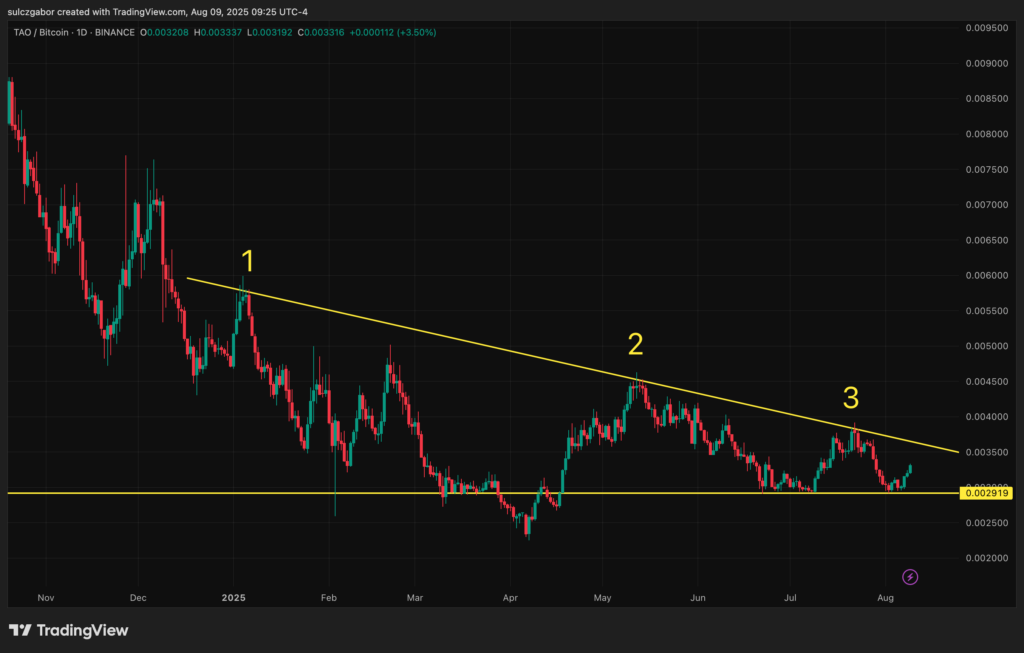The height and width of the screenshot is (653, 1024).
Task: Select the yellow 0.002919 price label
Action: (986, 493)
